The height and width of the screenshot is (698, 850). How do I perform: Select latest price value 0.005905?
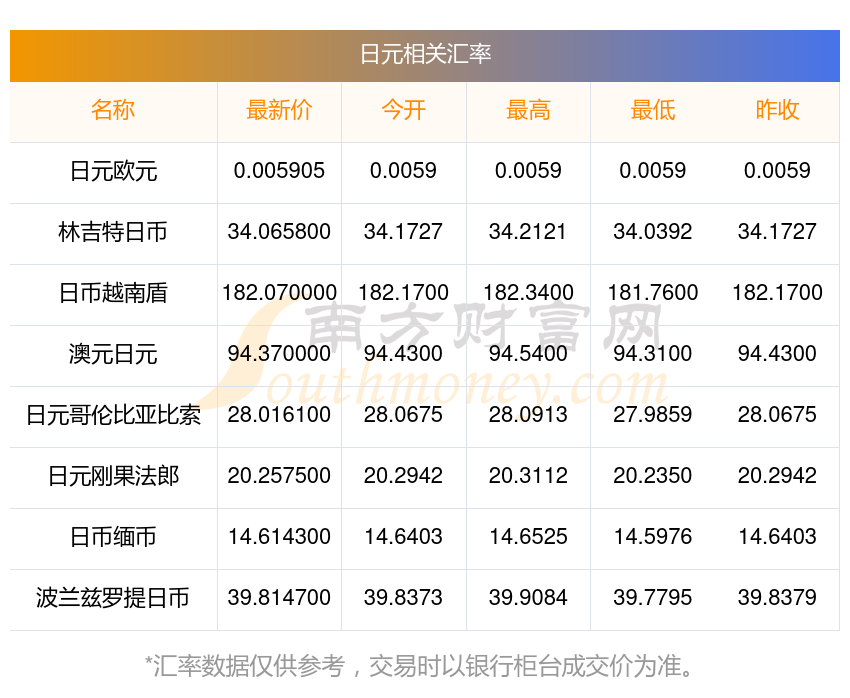(x=279, y=171)
